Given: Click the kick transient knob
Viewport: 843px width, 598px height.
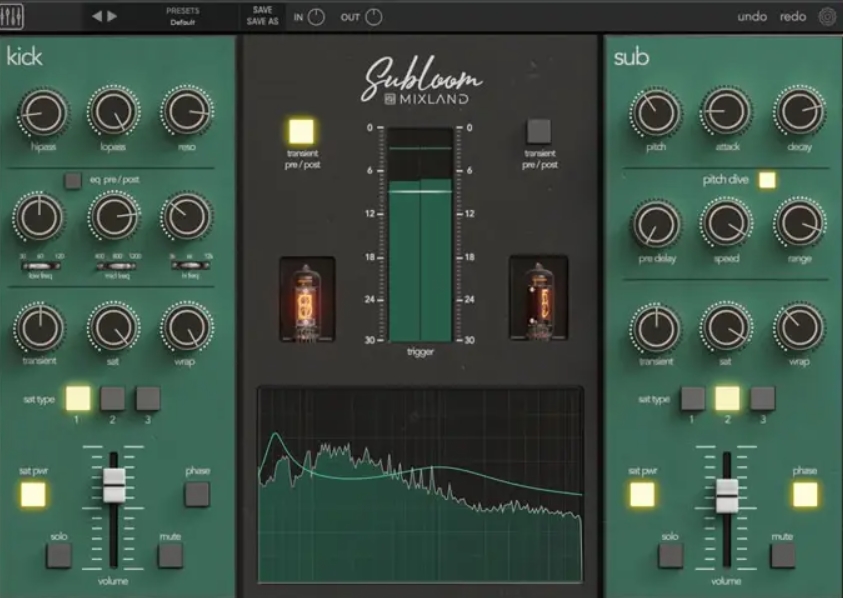Looking at the screenshot, I should tap(40, 327).
